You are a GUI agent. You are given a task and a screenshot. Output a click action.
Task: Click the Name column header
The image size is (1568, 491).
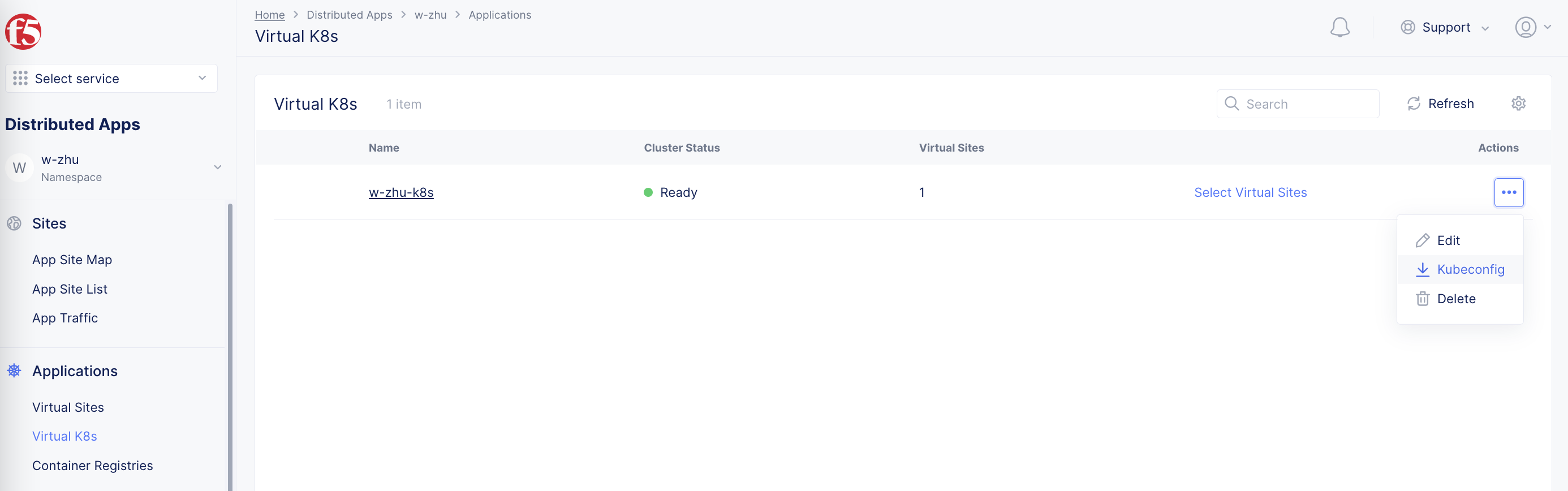[384, 148]
